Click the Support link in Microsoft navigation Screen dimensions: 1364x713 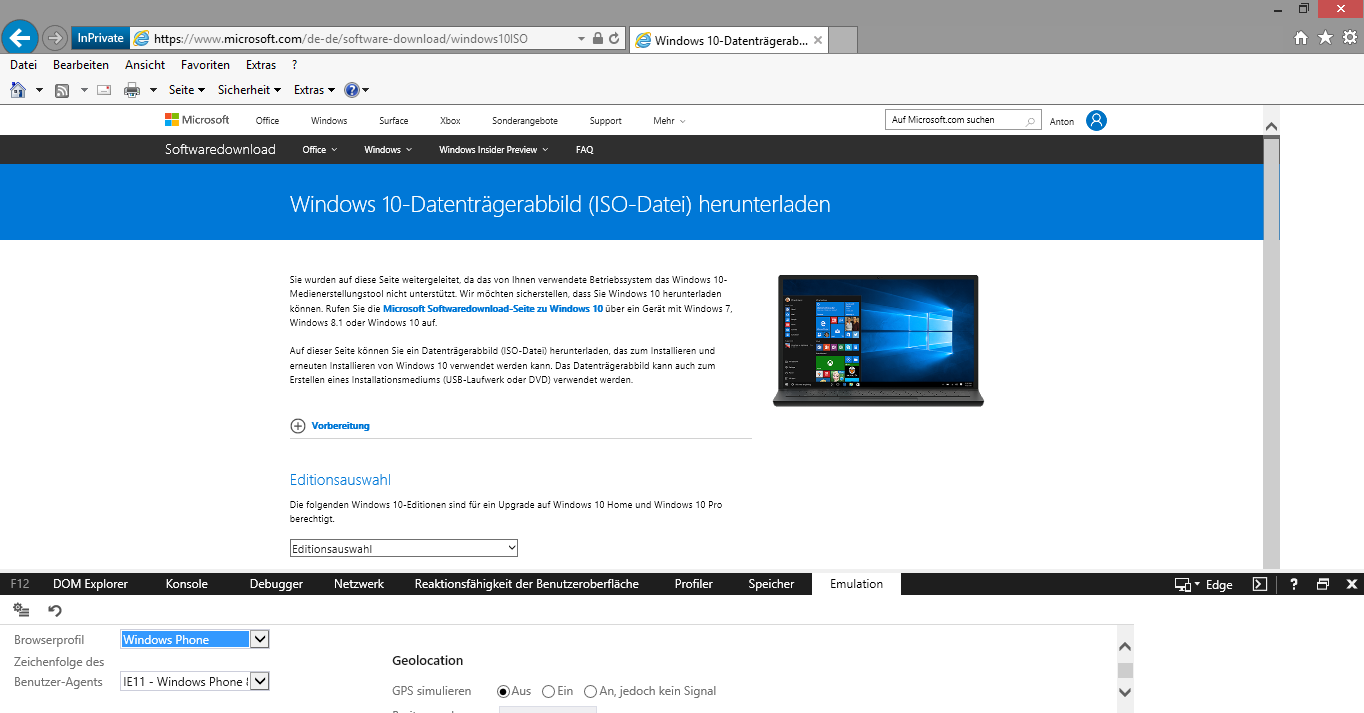coord(605,121)
